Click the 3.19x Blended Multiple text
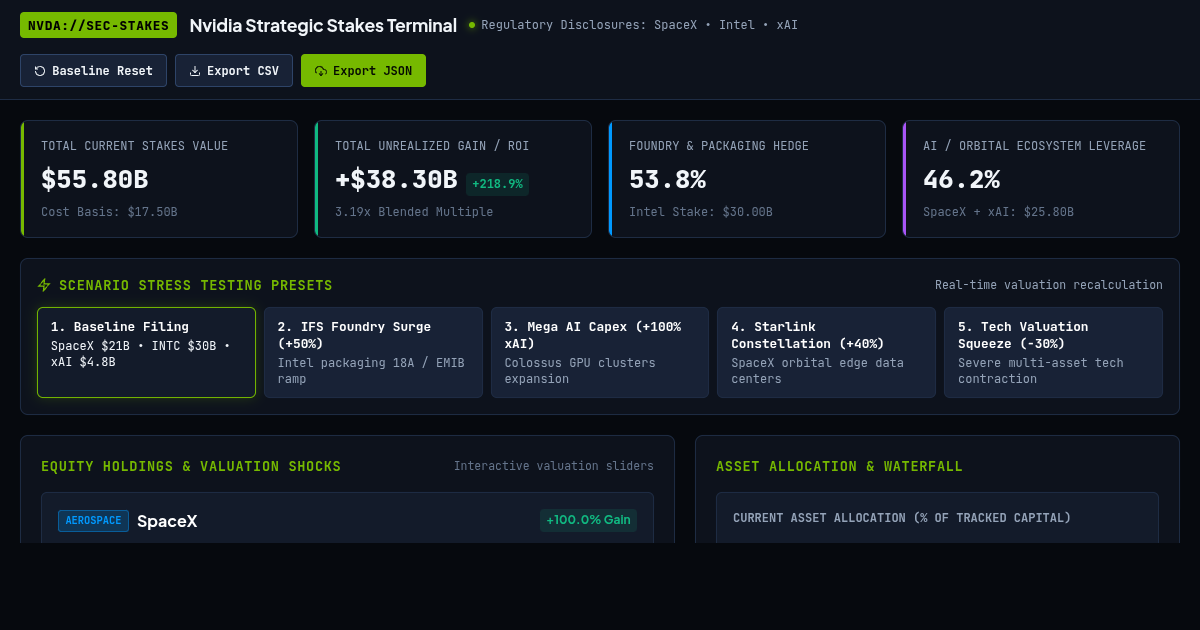 pos(414,212)
